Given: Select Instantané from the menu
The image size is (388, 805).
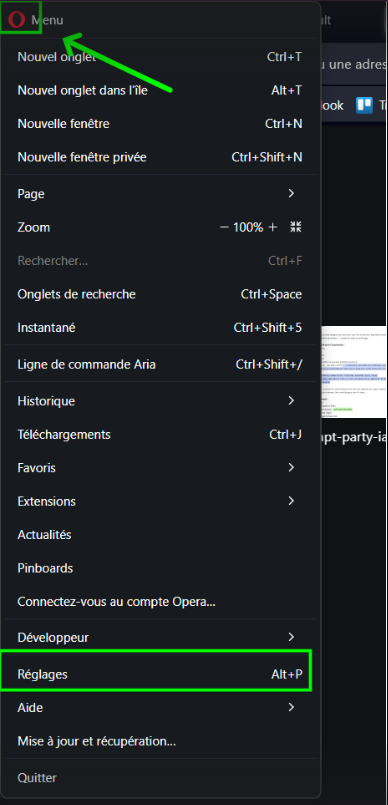Looking at the screenshot, I should tap(161, 328).
